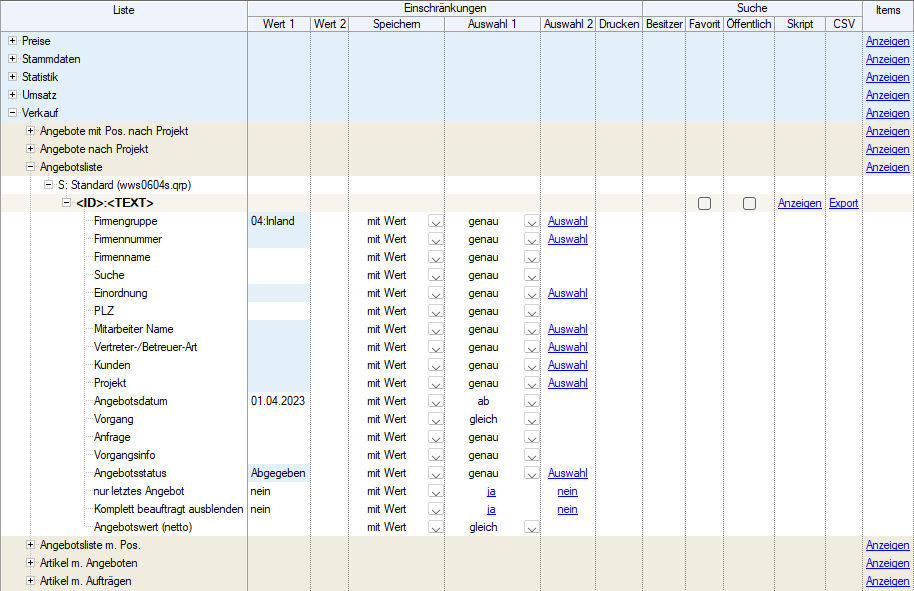This screenshot has height=591, width=914.
Task: Click the Angebotsdatum value 01.04.2023
Action: pos(279,401)
